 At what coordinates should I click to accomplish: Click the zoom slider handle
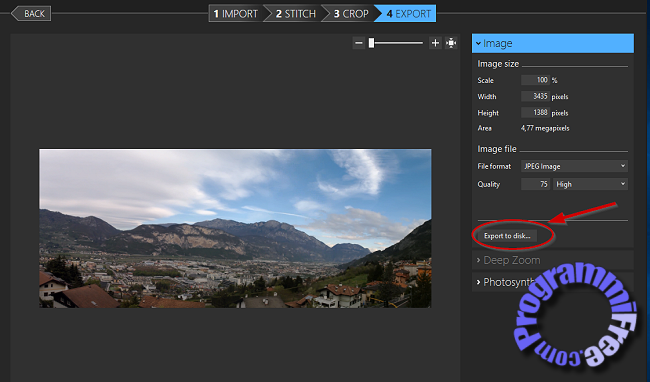coord(371,43)
